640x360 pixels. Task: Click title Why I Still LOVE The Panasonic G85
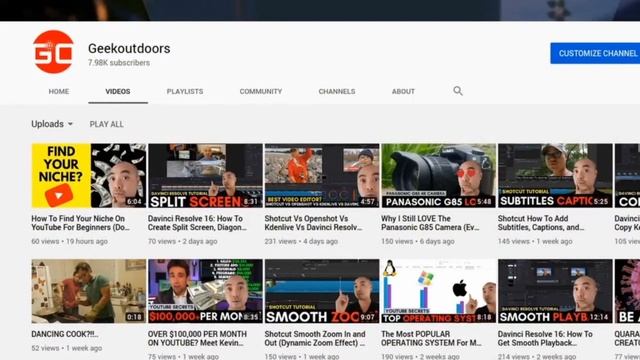tap(430, 223)
